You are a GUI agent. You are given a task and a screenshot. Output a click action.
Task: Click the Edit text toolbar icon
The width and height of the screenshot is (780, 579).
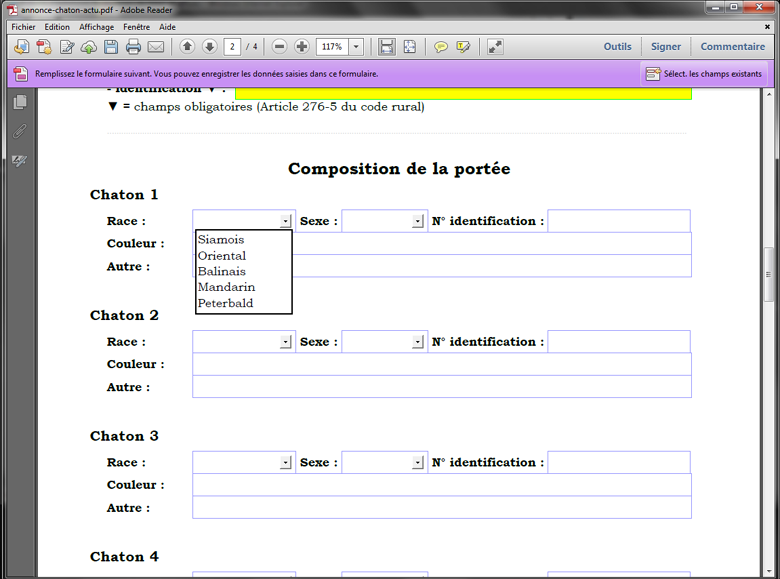click(x=67, y=47)
